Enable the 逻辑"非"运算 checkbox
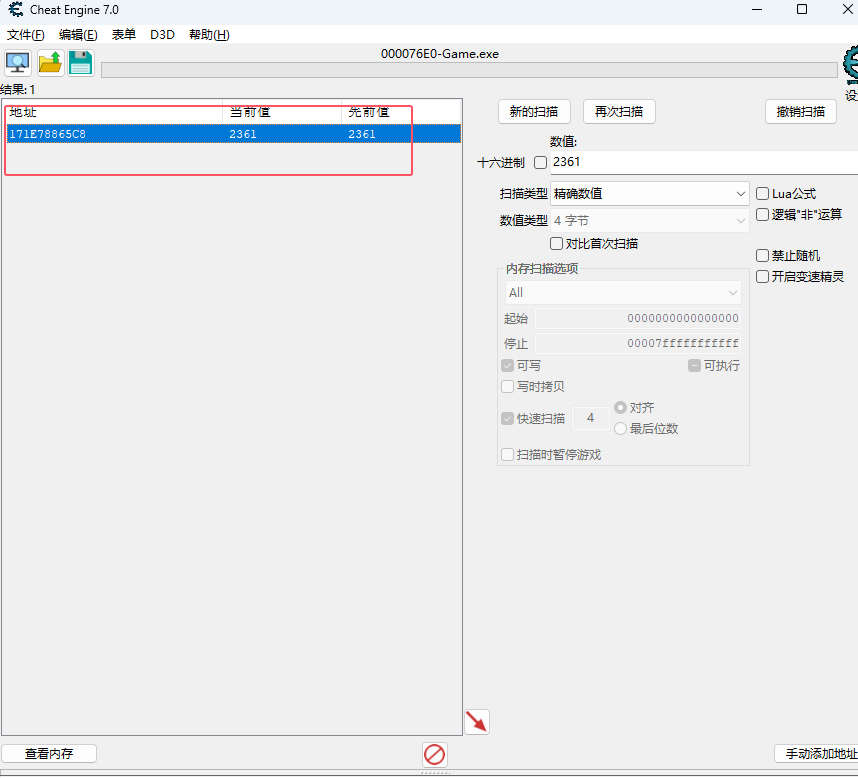The height and width of the screenshot is (778, 858). pos(762,214)
